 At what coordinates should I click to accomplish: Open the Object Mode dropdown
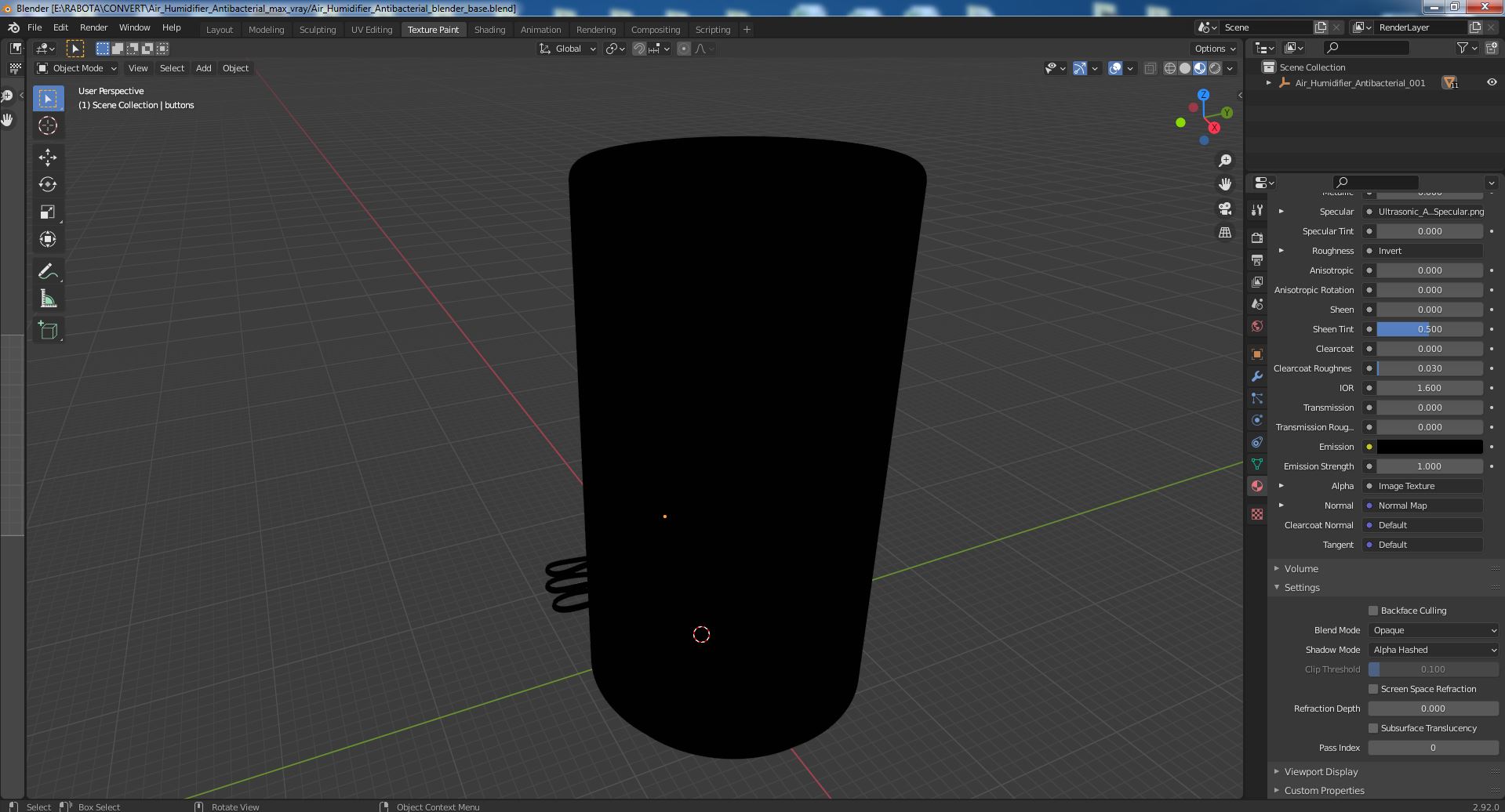tap(77, 68)
